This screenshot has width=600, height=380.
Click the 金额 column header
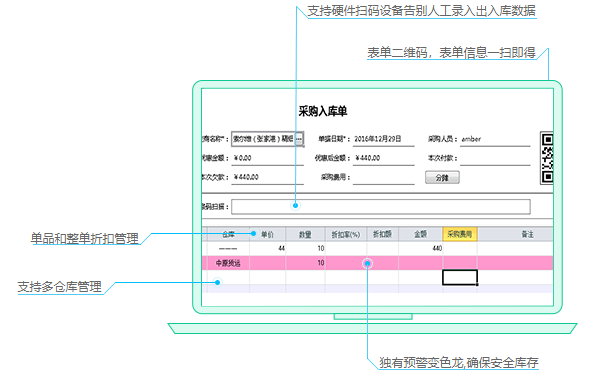coord(420,234)
